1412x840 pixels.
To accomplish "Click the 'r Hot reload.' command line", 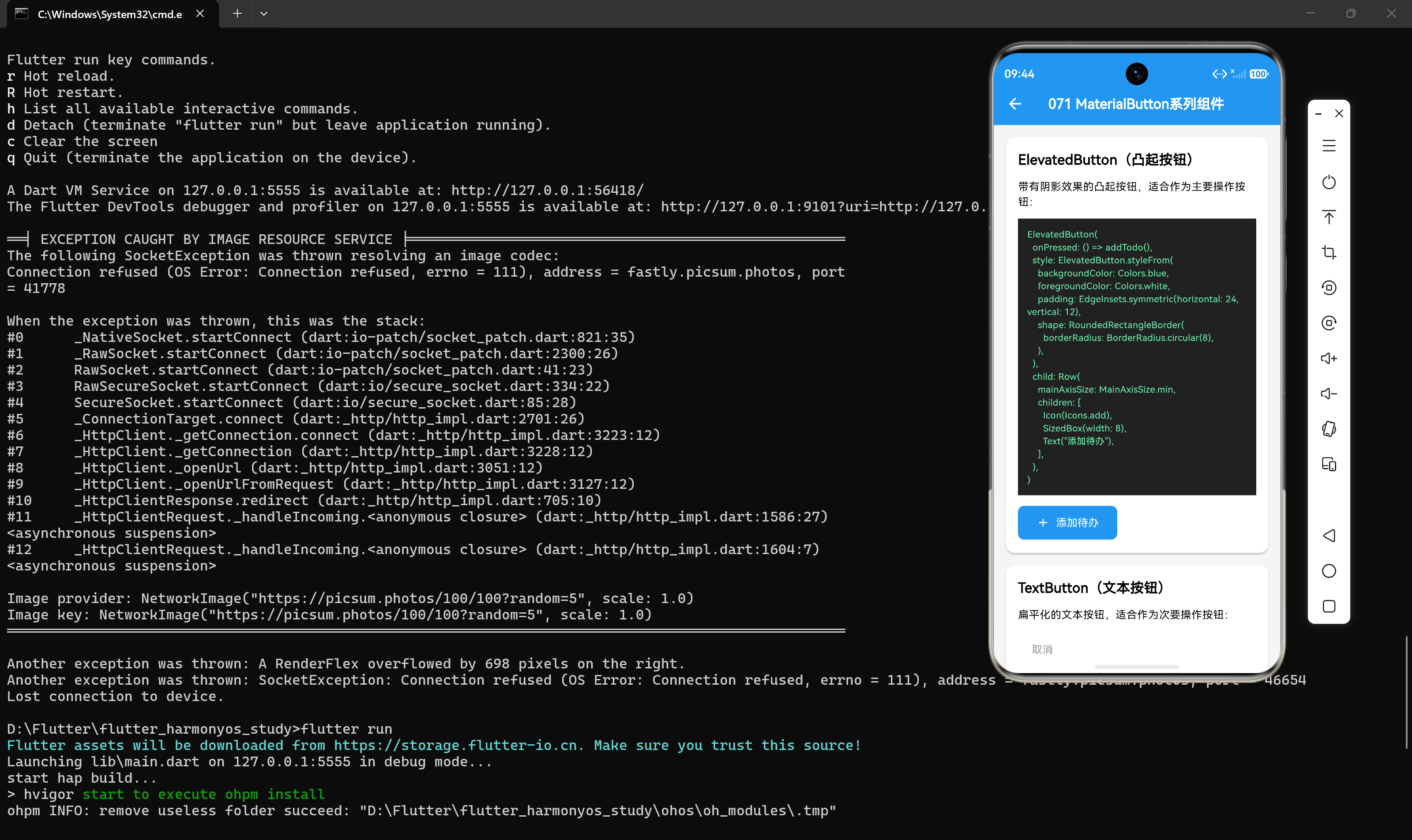I will [60, 76].
